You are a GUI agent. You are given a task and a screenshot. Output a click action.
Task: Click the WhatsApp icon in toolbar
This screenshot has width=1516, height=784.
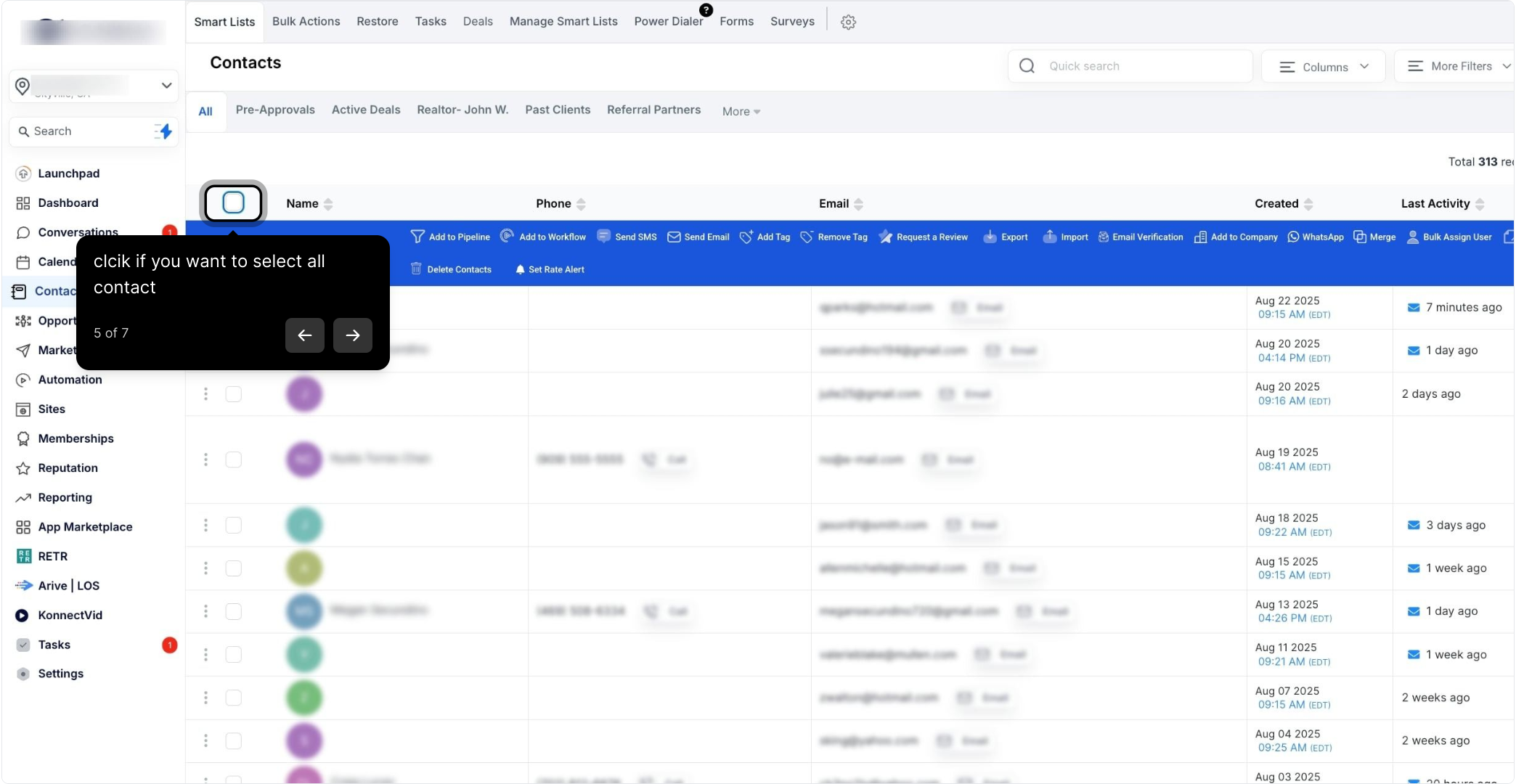pyautogui.click(x=1293, y=237)
